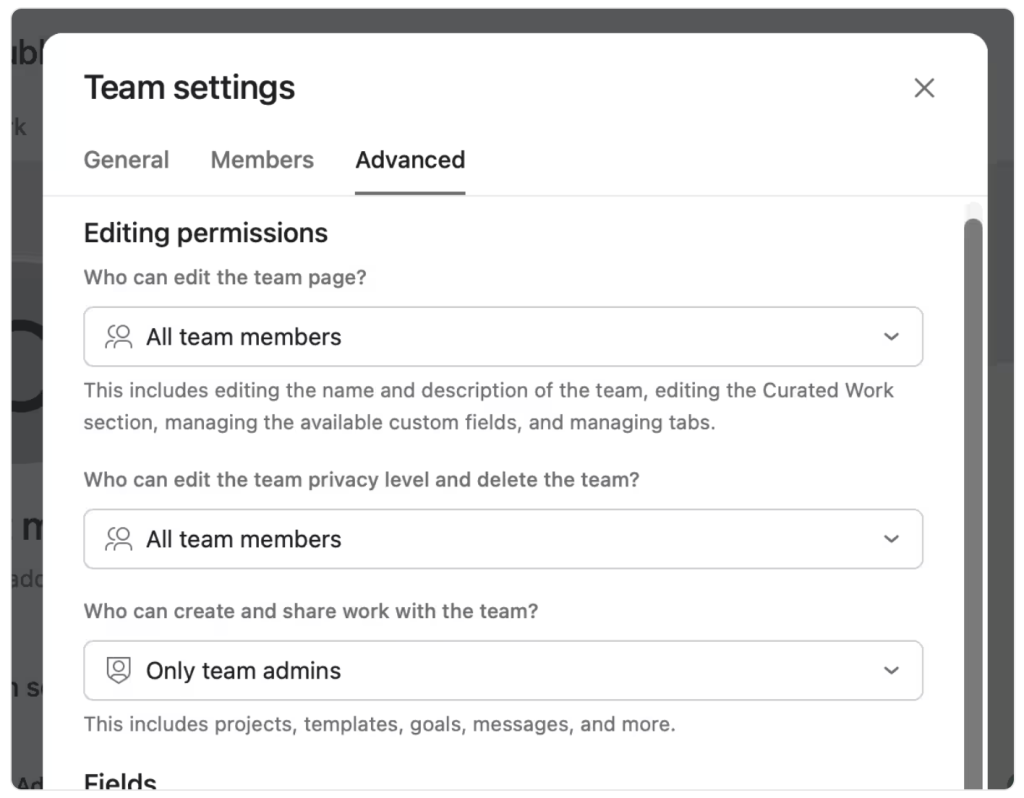Click 'Who can create and share work' label

click(310, 611)
